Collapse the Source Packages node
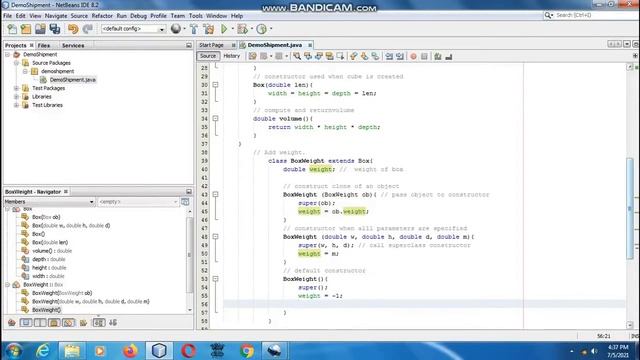 pyautogui.click(x=16, y=63)
